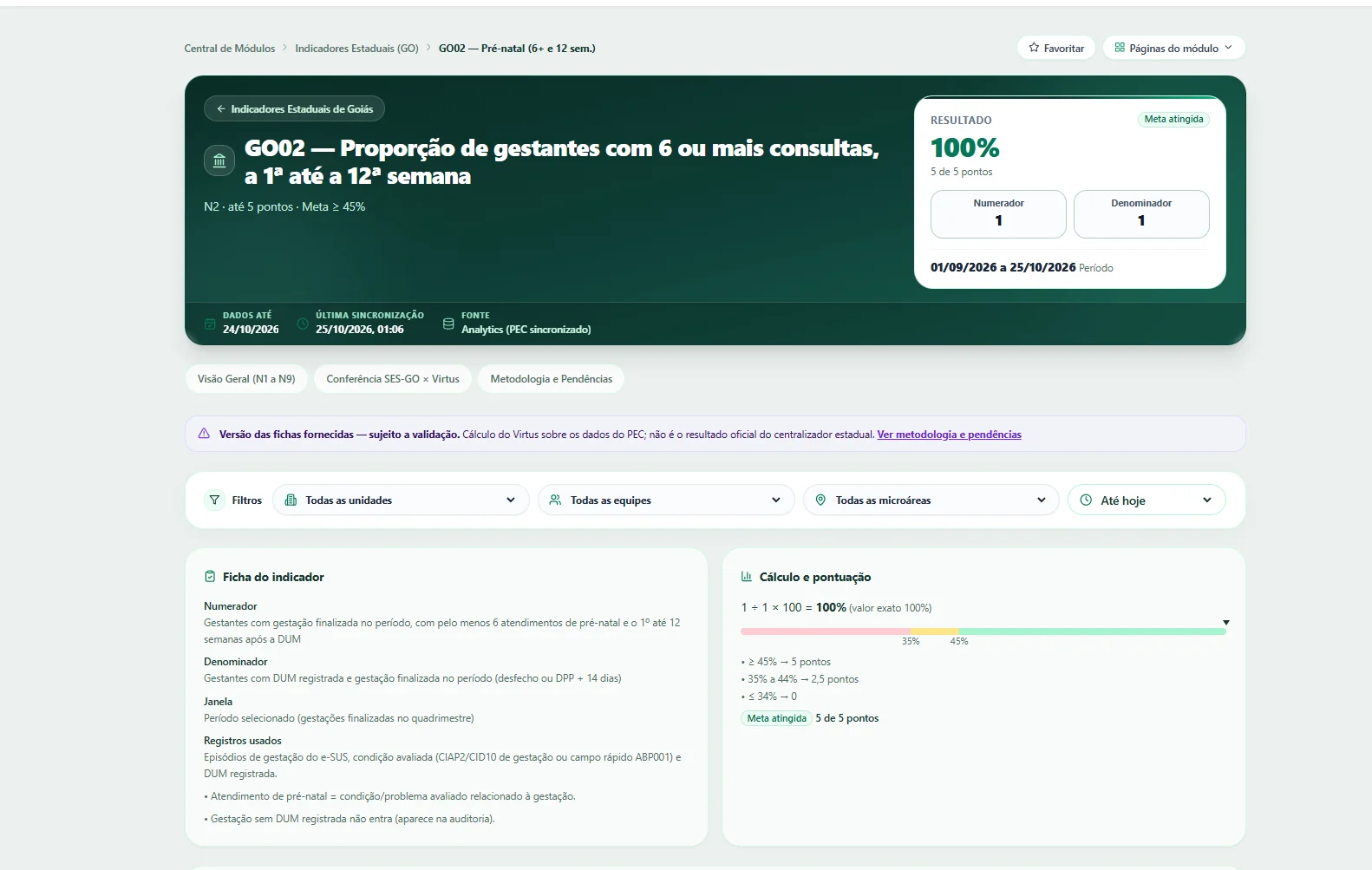Go to Indicadores Estaduais (GO) breadcrumb

(356, 49)
